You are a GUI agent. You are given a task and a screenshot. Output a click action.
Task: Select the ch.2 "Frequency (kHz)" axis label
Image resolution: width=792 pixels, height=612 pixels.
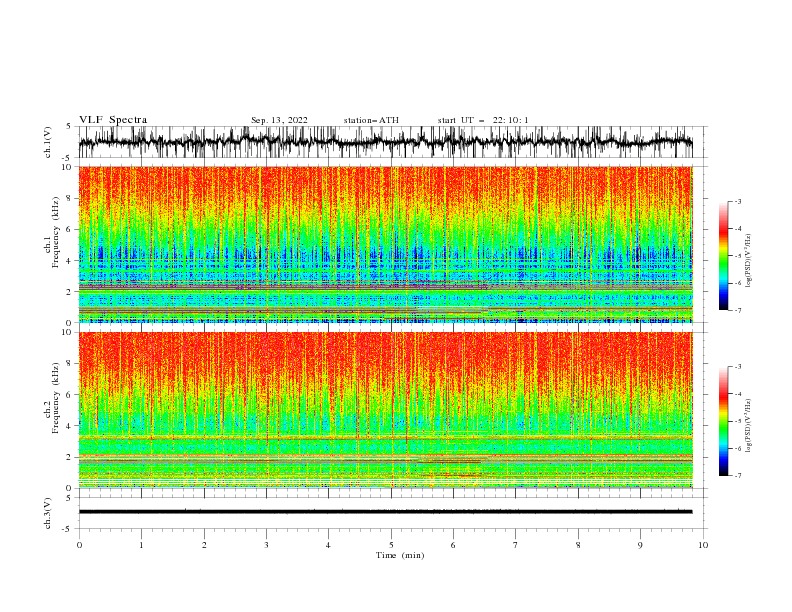click(x=56, y=397)
